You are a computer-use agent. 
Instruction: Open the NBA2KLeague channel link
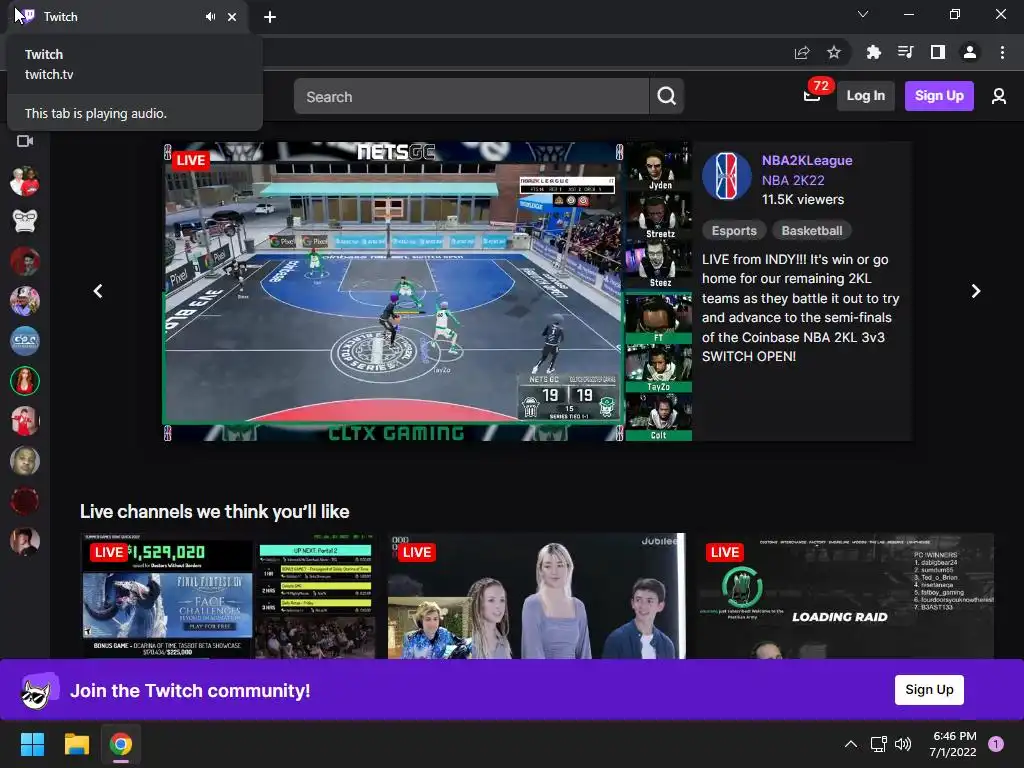(807, 161)
